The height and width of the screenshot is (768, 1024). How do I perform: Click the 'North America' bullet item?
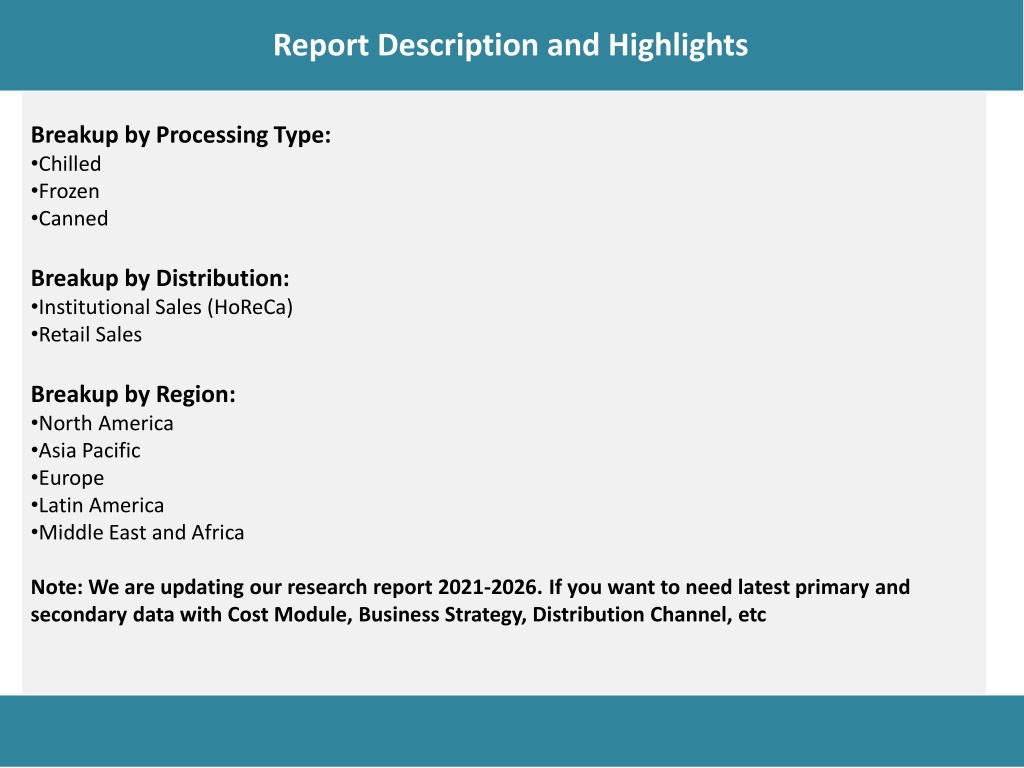(102, 424)
